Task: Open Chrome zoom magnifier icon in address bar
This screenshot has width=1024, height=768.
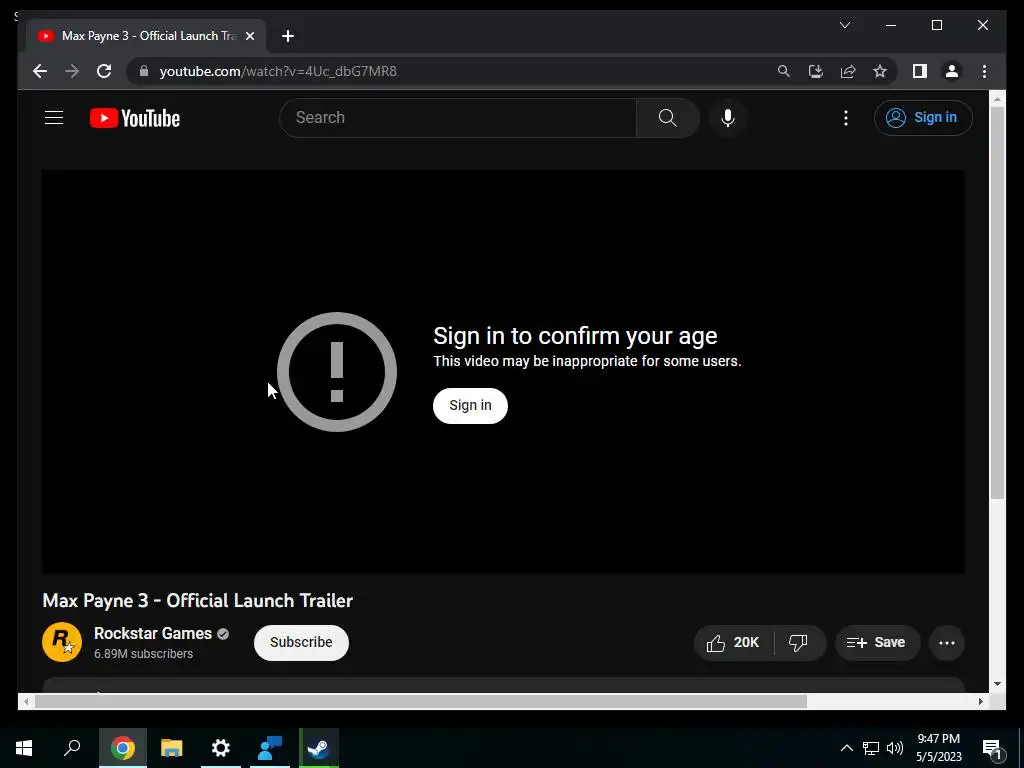Action: click(784, 71)
